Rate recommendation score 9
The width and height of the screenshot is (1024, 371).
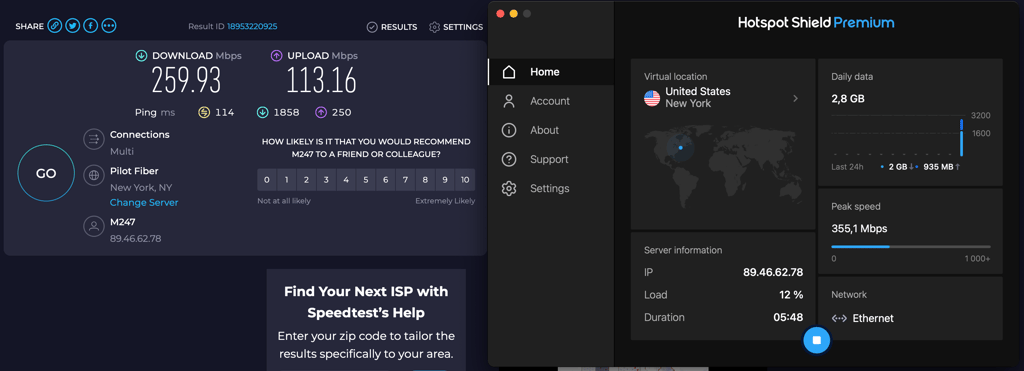click(x=445, y=180)
